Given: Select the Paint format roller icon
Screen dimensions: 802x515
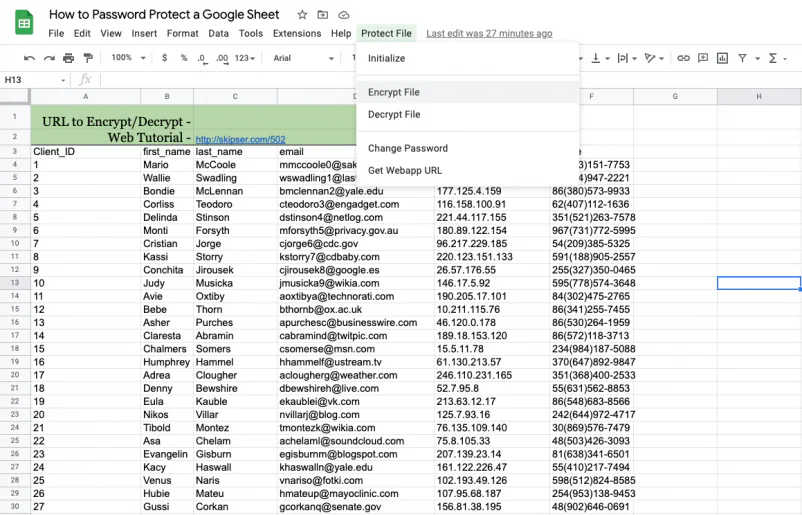Looking at the screenshot, I should 88,58.
